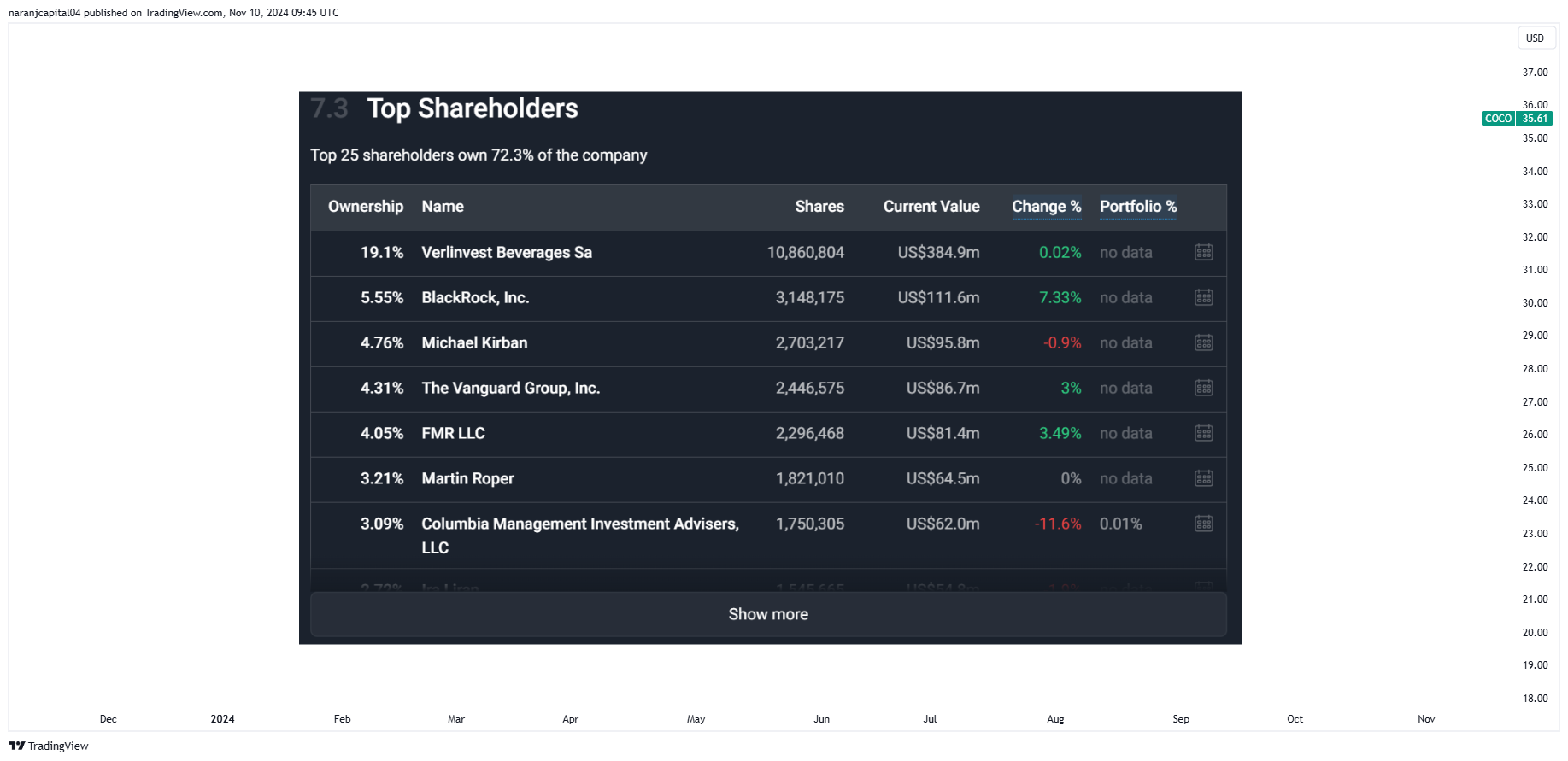Click the 2024 time axis label
1568x761 pixels.
pos(222,719)
